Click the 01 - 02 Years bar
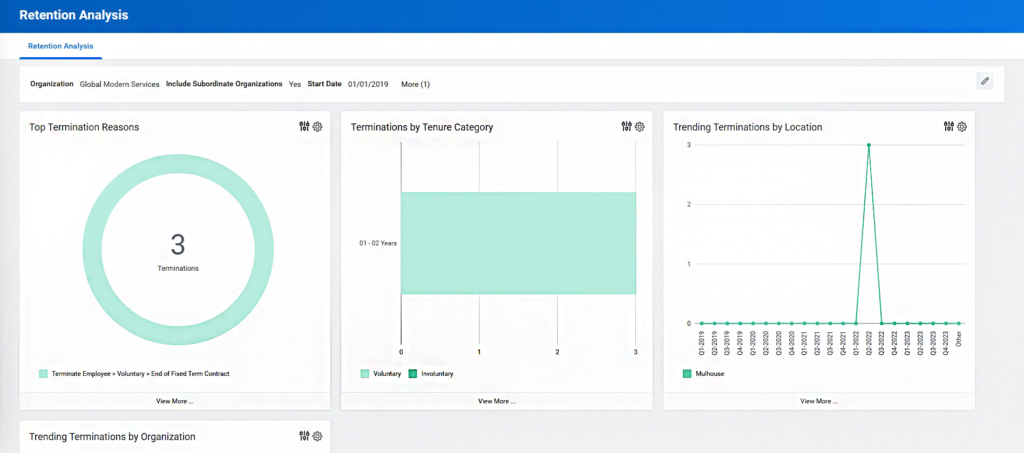 [x=518, y=243]
